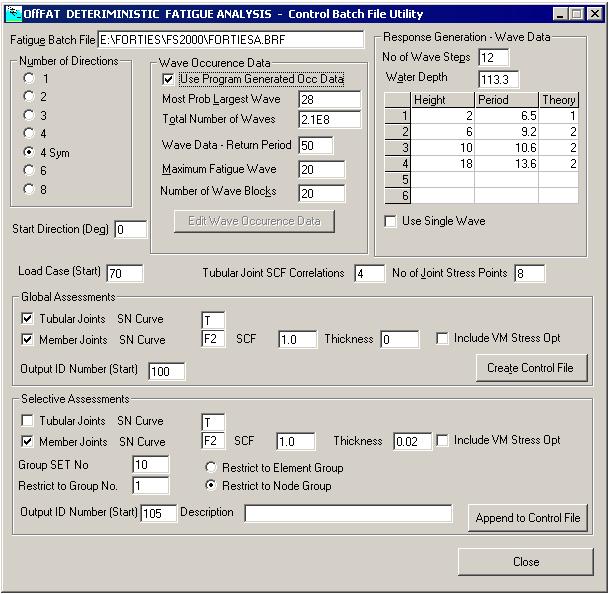Click Height cell with value 18

443,164
